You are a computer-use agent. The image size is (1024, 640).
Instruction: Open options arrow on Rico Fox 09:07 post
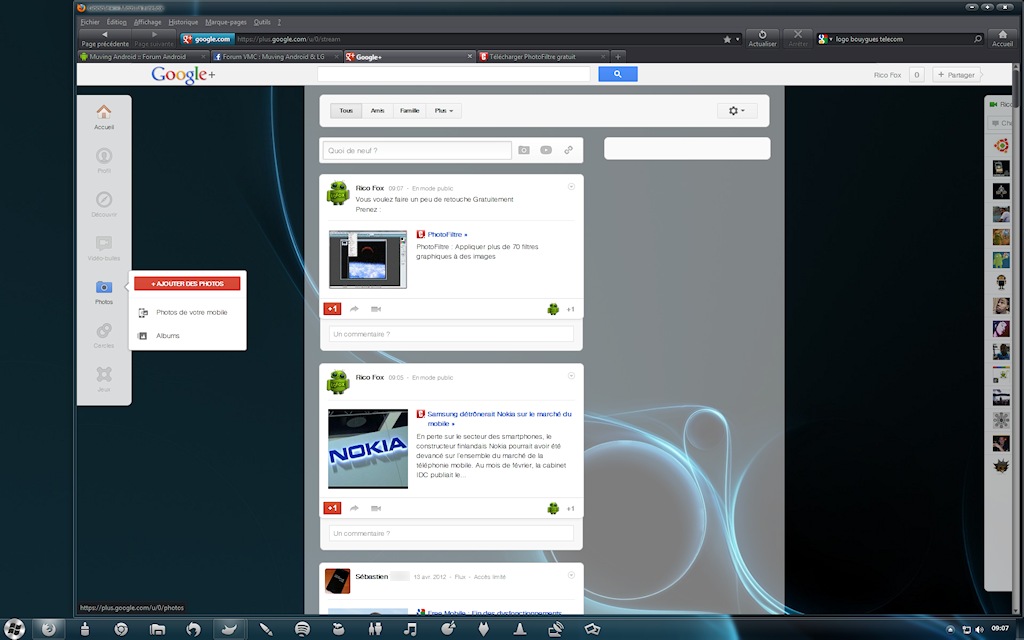[571, 187]
